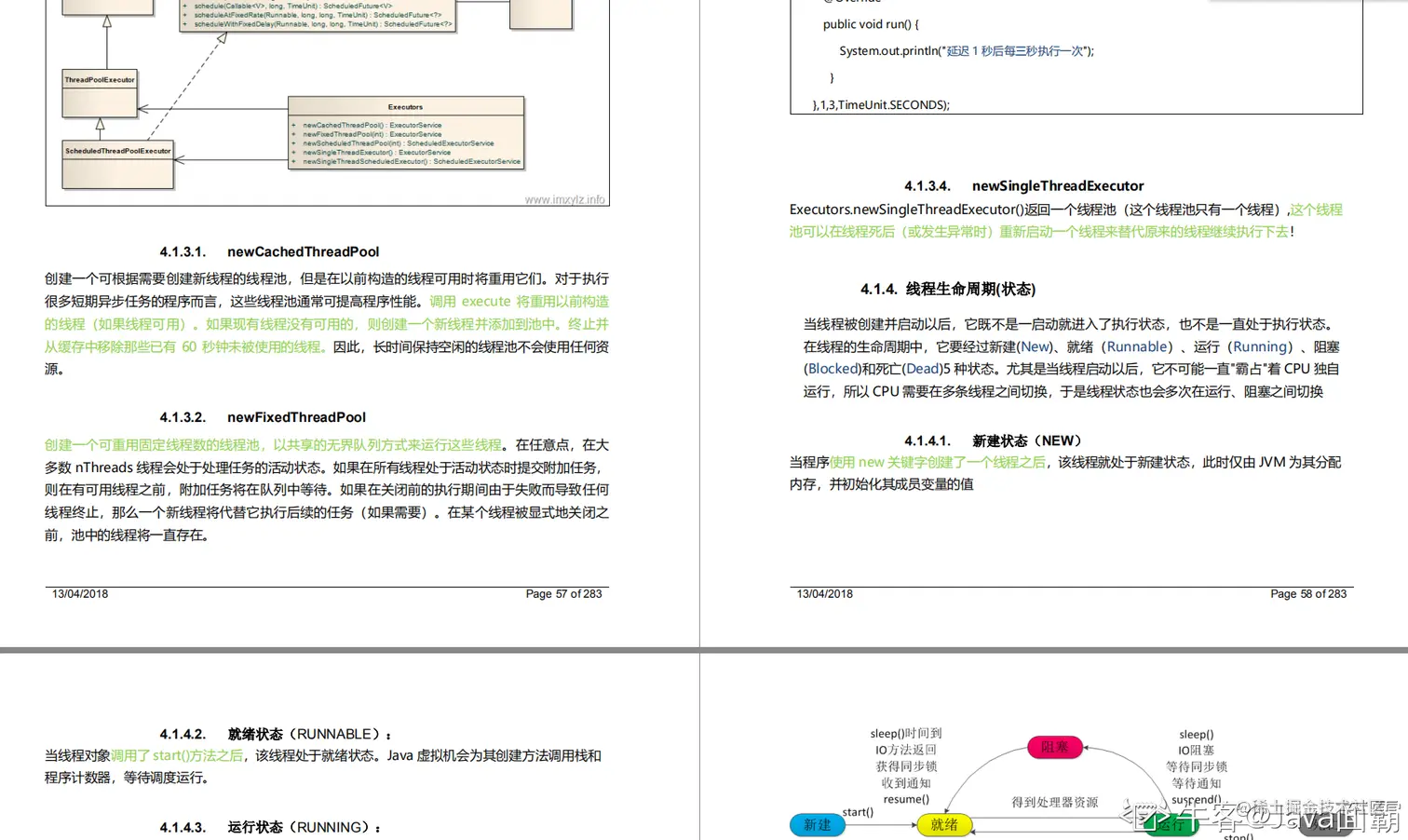Click the Page 57 of 283 label
The image size is (1408, 840).
point(563,593)
